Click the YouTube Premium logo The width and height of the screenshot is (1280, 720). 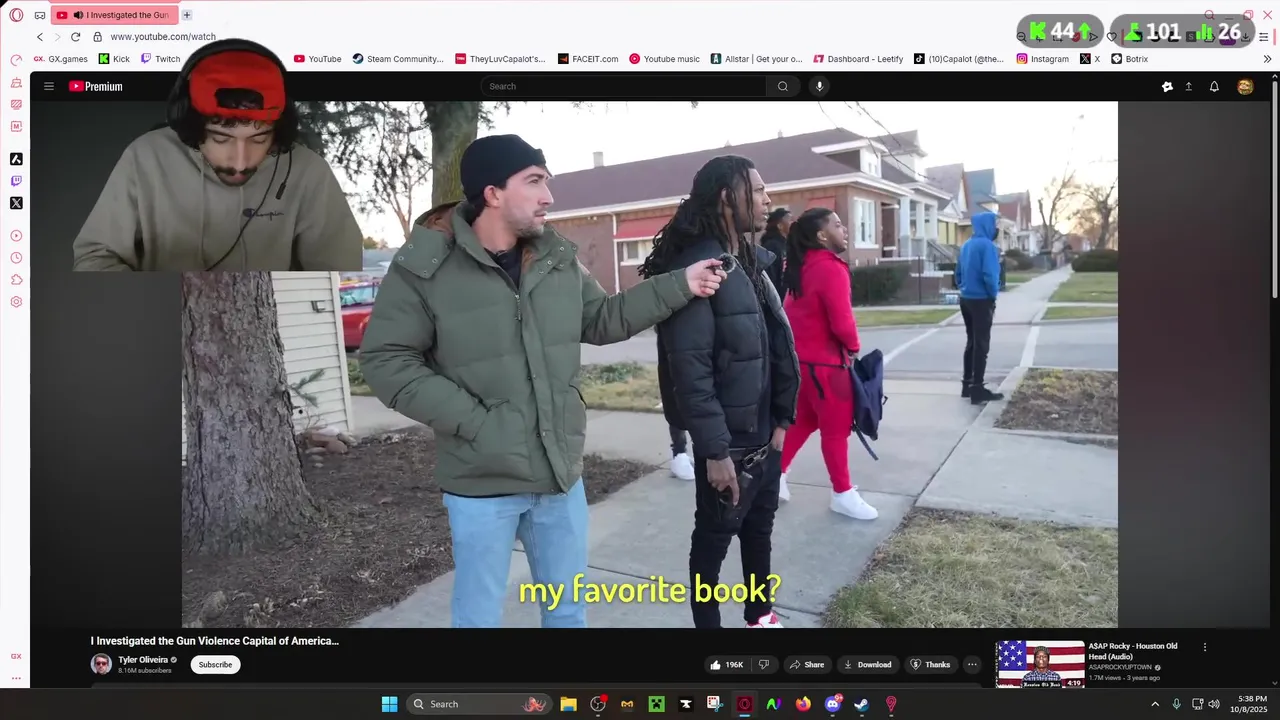click(x=96, y=86)
